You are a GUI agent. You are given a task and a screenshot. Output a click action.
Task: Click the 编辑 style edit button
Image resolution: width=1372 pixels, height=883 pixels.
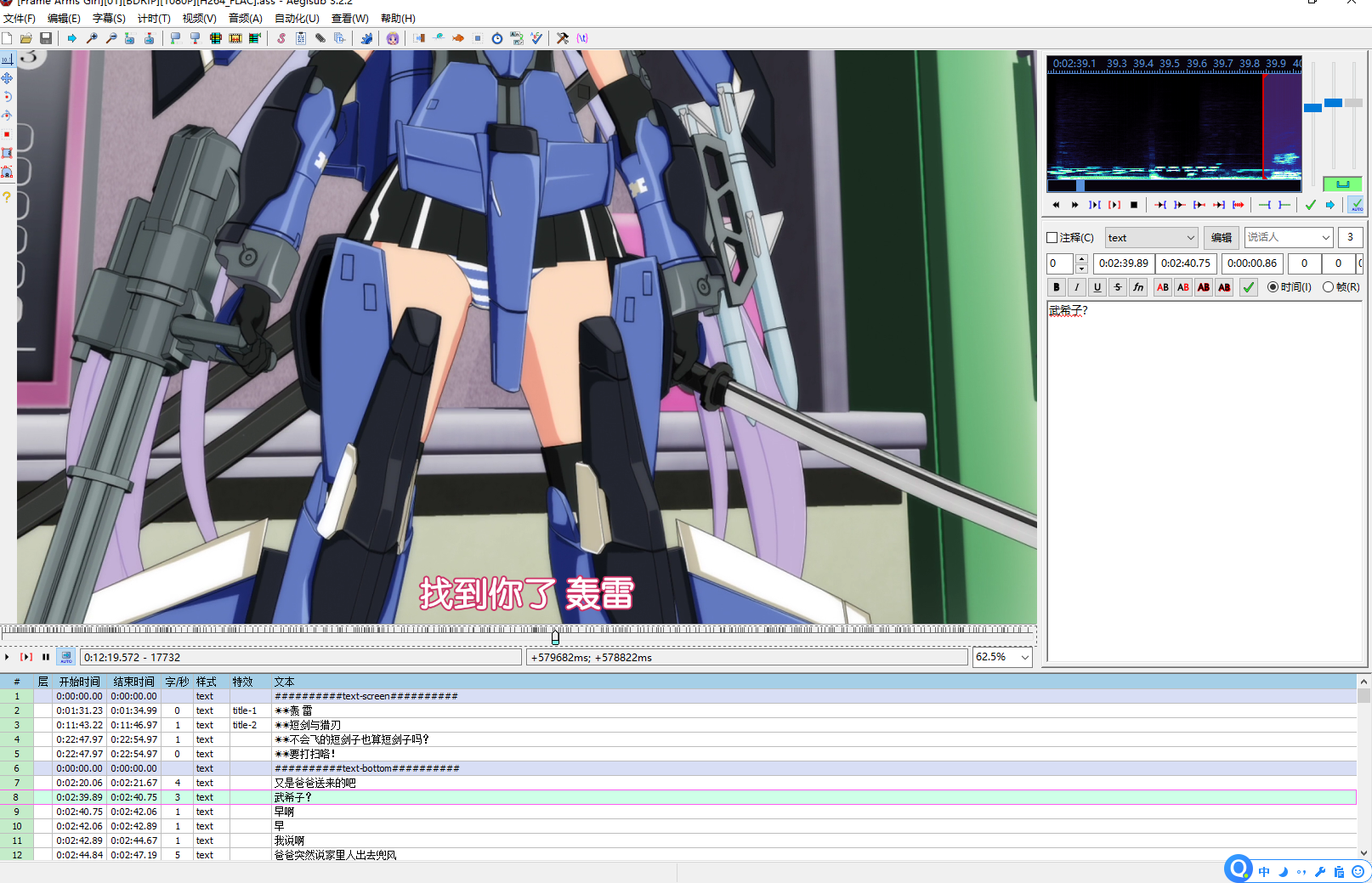(x=1222, y=238)
